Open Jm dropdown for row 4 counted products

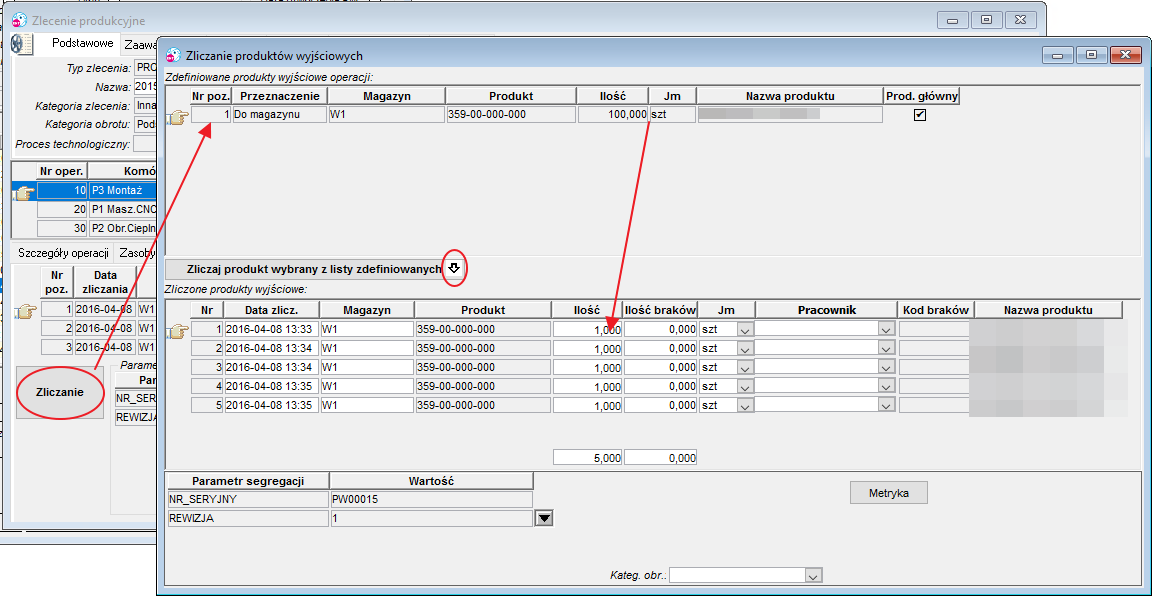745,387
